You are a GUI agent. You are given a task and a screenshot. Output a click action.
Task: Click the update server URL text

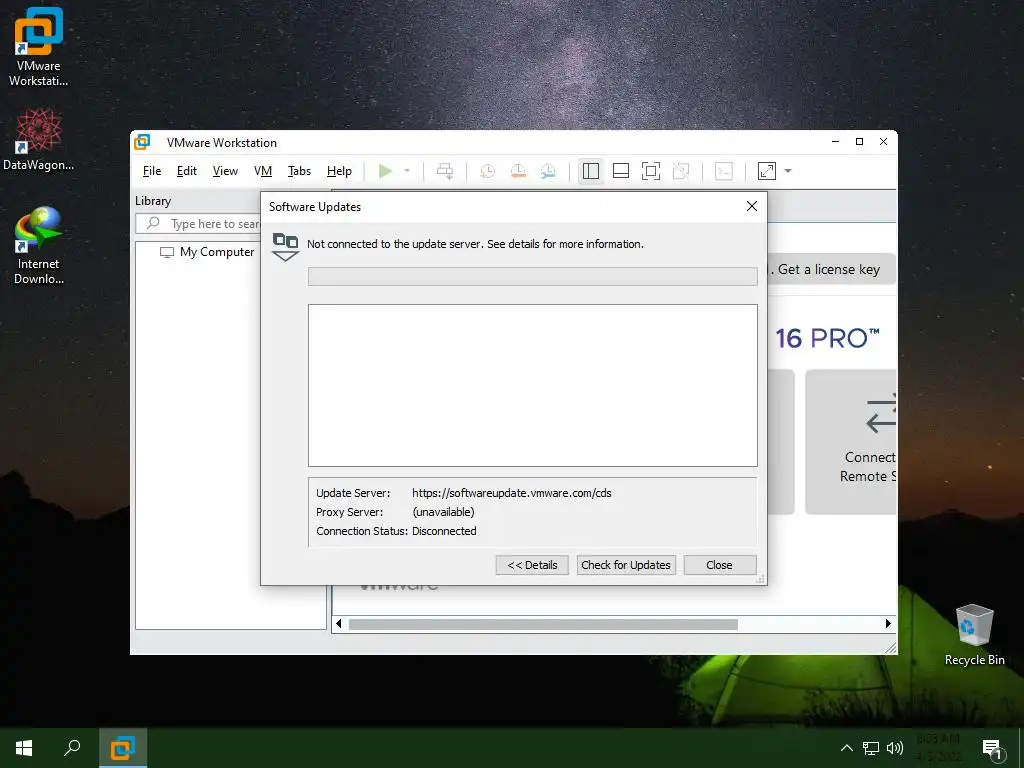click(511, 493)
